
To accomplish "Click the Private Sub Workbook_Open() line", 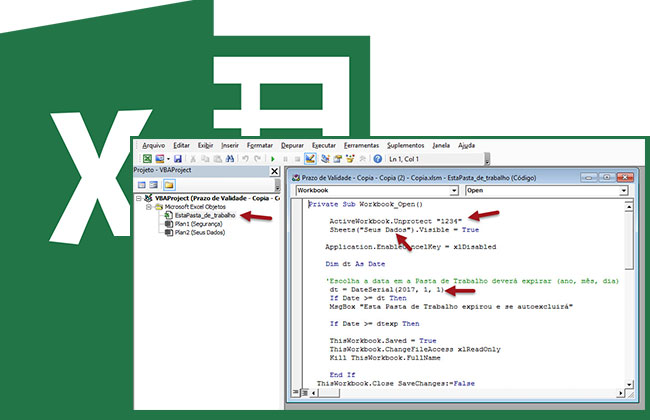I will (x=365, y=204).
